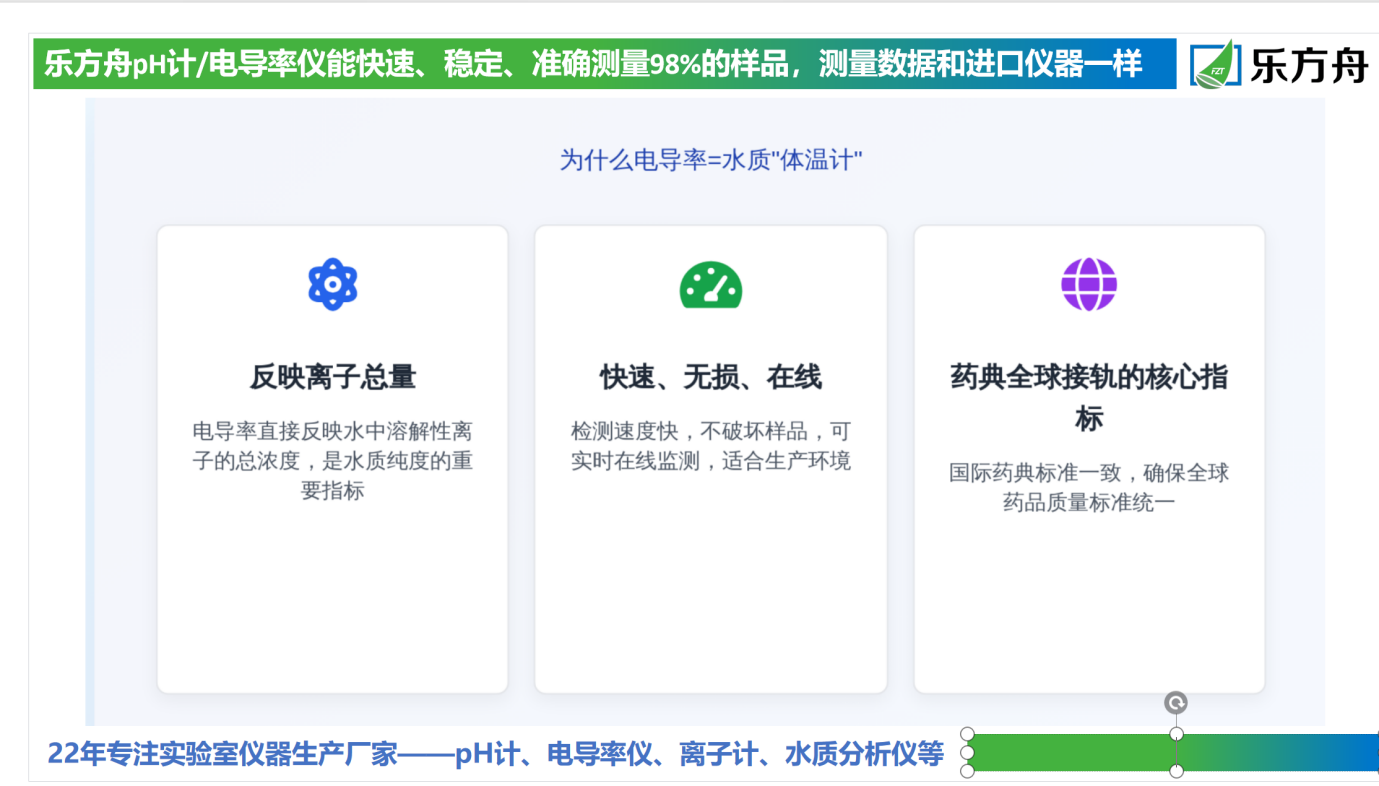1379x786 pixels.
Task: Click the purple globe icon
Action: coord(1088,284)
